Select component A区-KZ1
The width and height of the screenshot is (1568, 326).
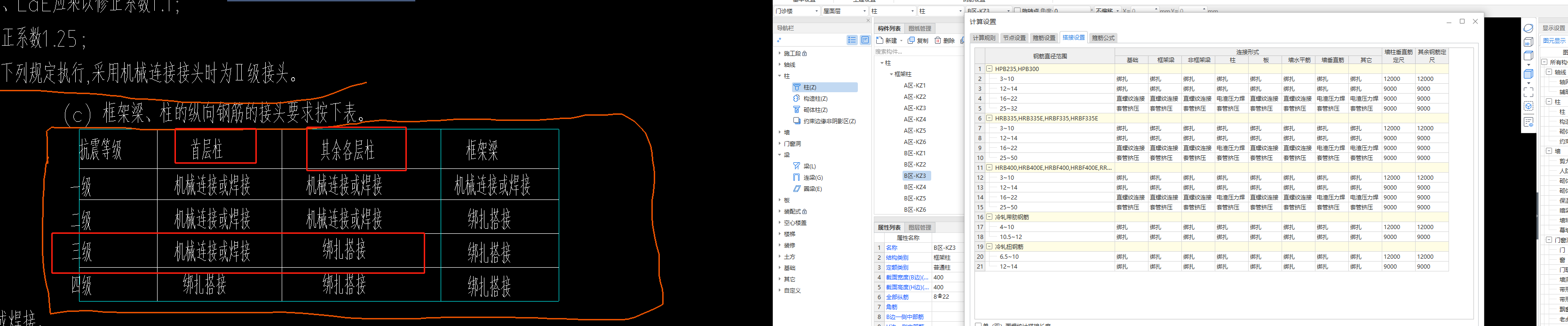[914, 86]
